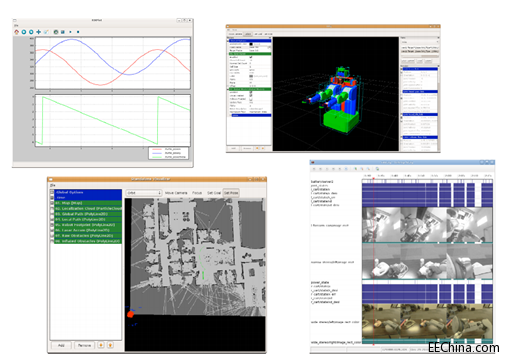The height and width of the screenshot is (361, 506).
Task: Click the back arrow in plot toolbar
Action: click(x=24, y=32)
